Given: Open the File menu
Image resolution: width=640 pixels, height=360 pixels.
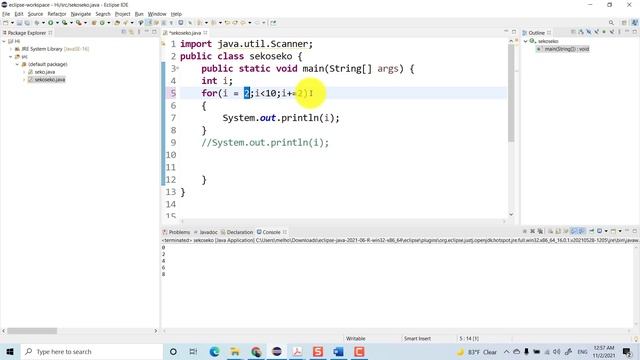Looking at the screenshot, I should [6, 14].
